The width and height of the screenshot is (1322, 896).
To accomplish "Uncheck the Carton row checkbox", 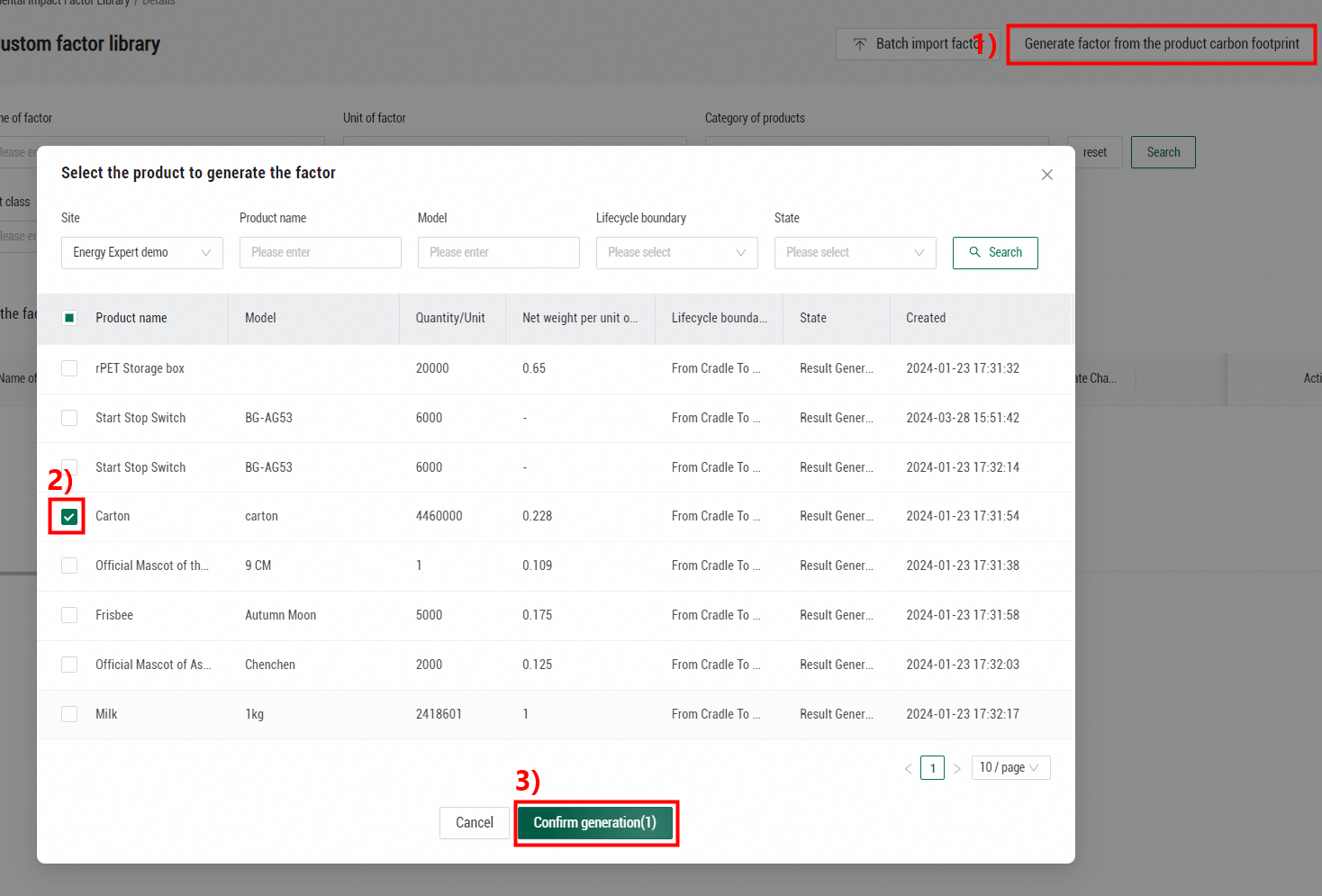I will point(69,517).
